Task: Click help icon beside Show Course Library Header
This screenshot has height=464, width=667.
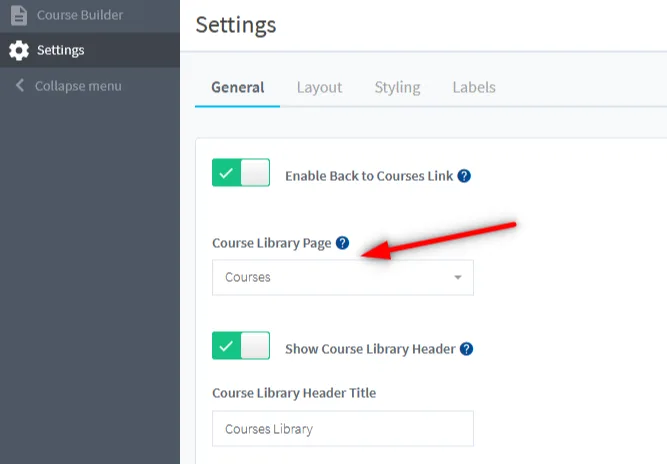Action: pos(466,349)
